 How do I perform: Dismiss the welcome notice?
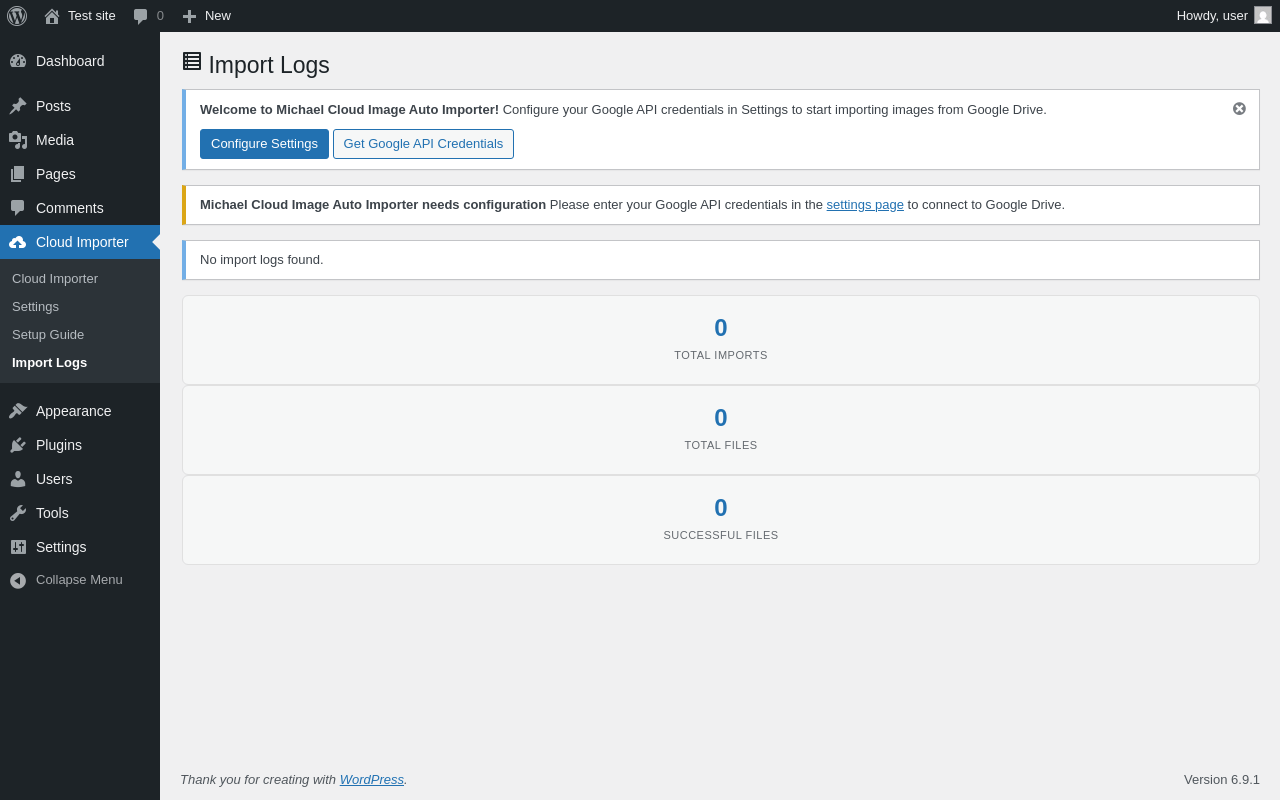(x=1239, y=109)
